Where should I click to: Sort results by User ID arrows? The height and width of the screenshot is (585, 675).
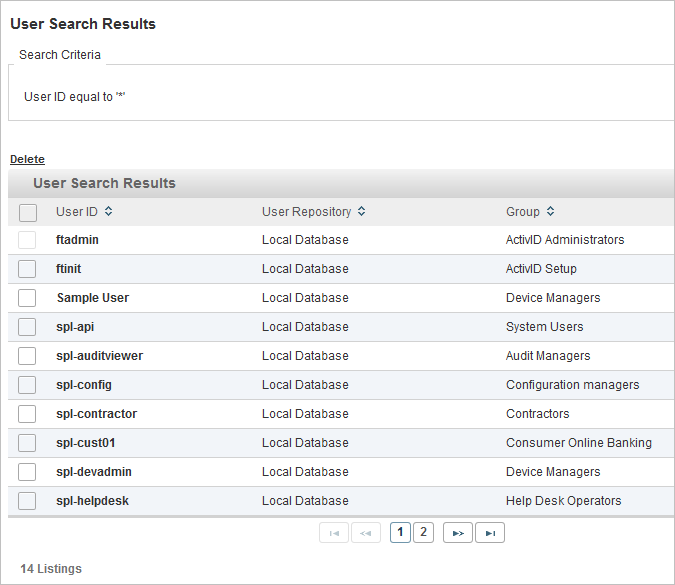point(108,211)
